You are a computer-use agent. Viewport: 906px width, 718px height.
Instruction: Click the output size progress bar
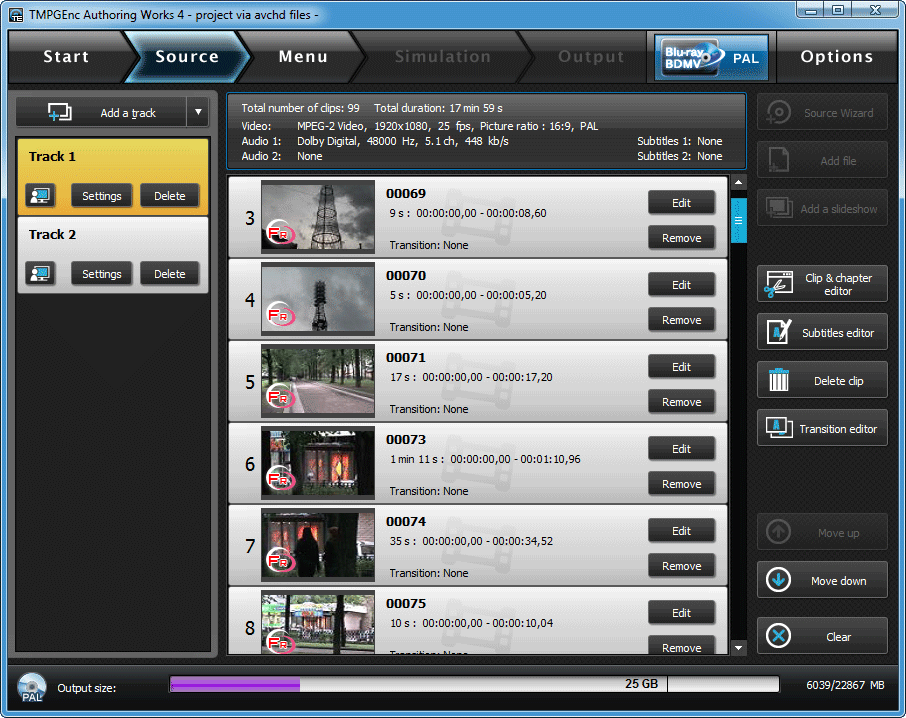click(474, 684)
